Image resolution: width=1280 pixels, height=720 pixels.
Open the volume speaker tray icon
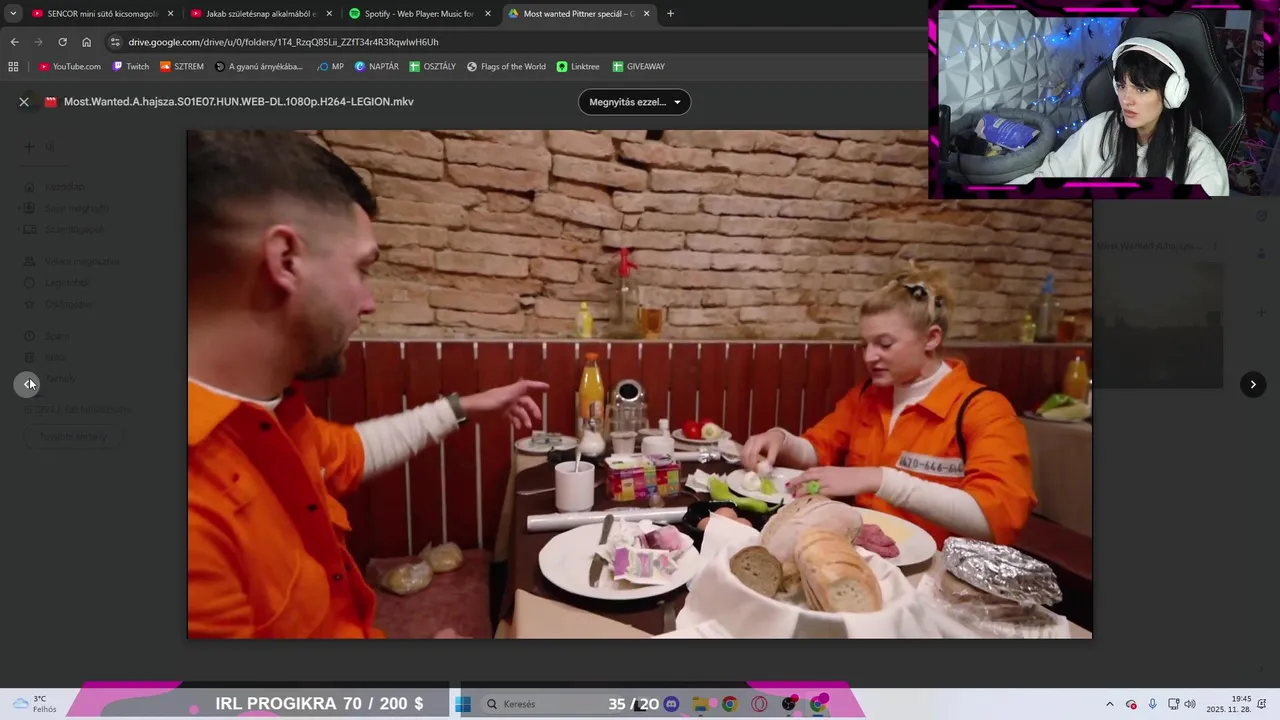[x=1190, y=704]
